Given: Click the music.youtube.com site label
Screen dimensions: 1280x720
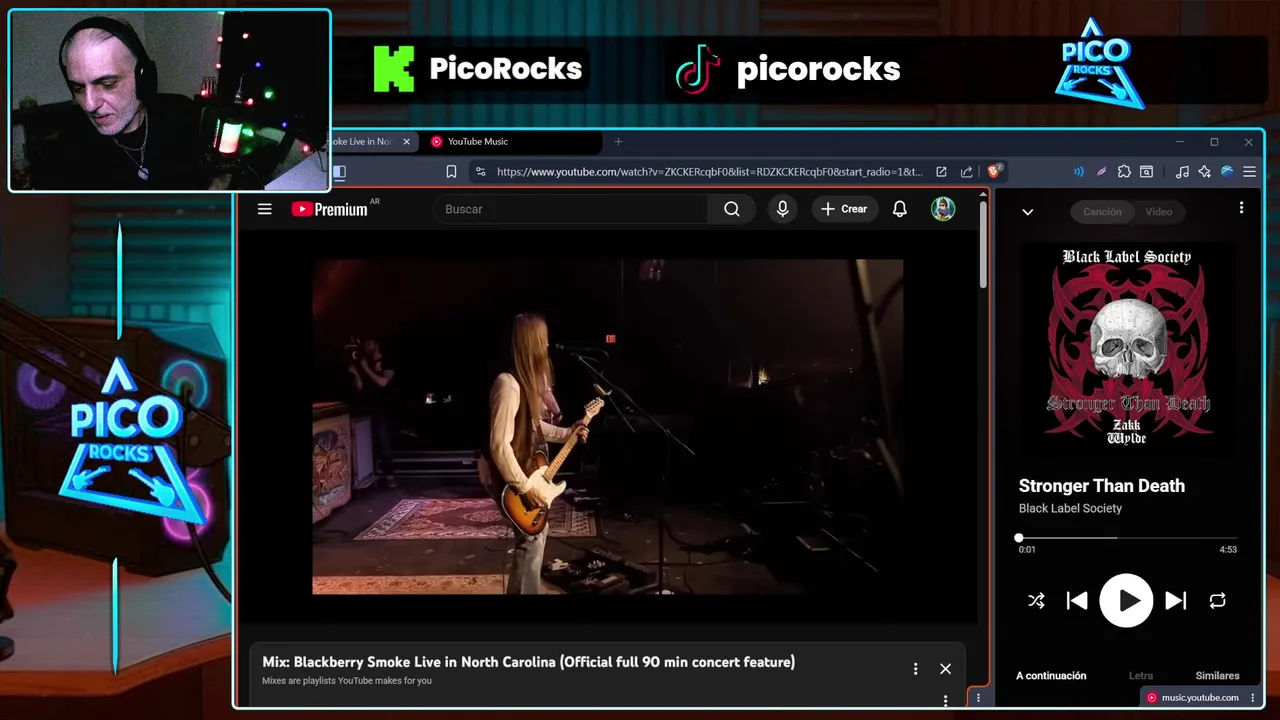Looking at the screenshot, I should pos(1200,698).
